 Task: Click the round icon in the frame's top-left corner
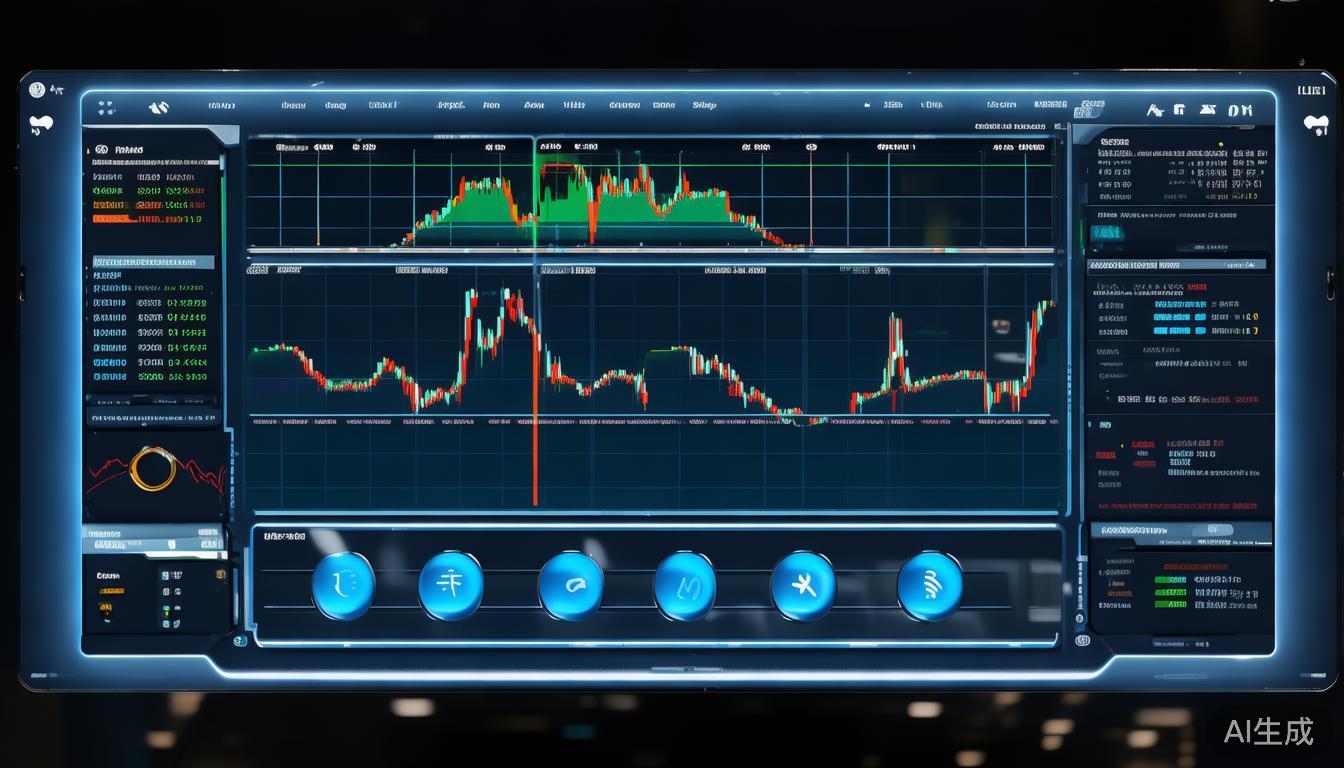(38, 90)
